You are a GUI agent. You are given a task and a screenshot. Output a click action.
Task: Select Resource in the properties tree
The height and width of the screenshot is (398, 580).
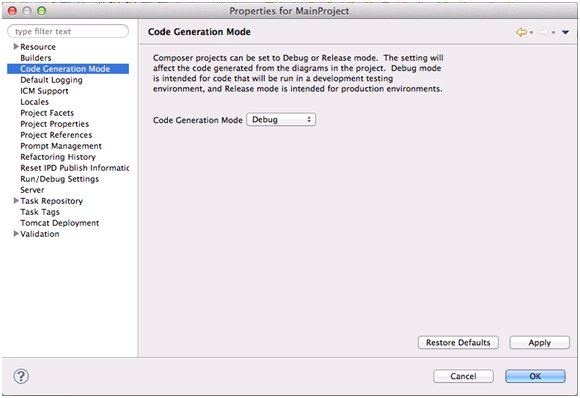[x=38, y=47]
